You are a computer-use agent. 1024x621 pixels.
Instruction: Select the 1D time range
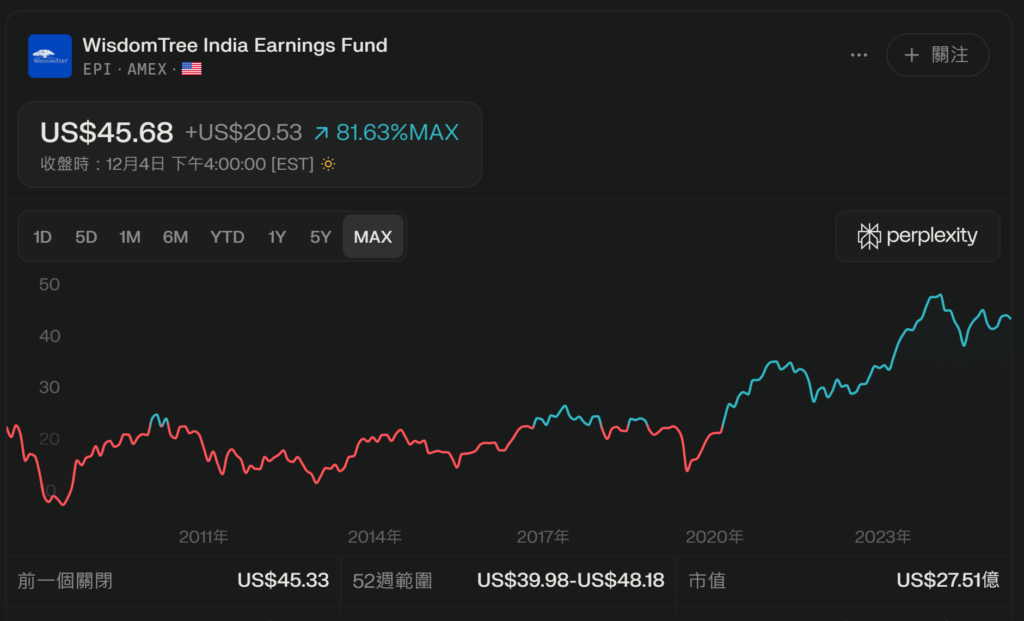42,237
